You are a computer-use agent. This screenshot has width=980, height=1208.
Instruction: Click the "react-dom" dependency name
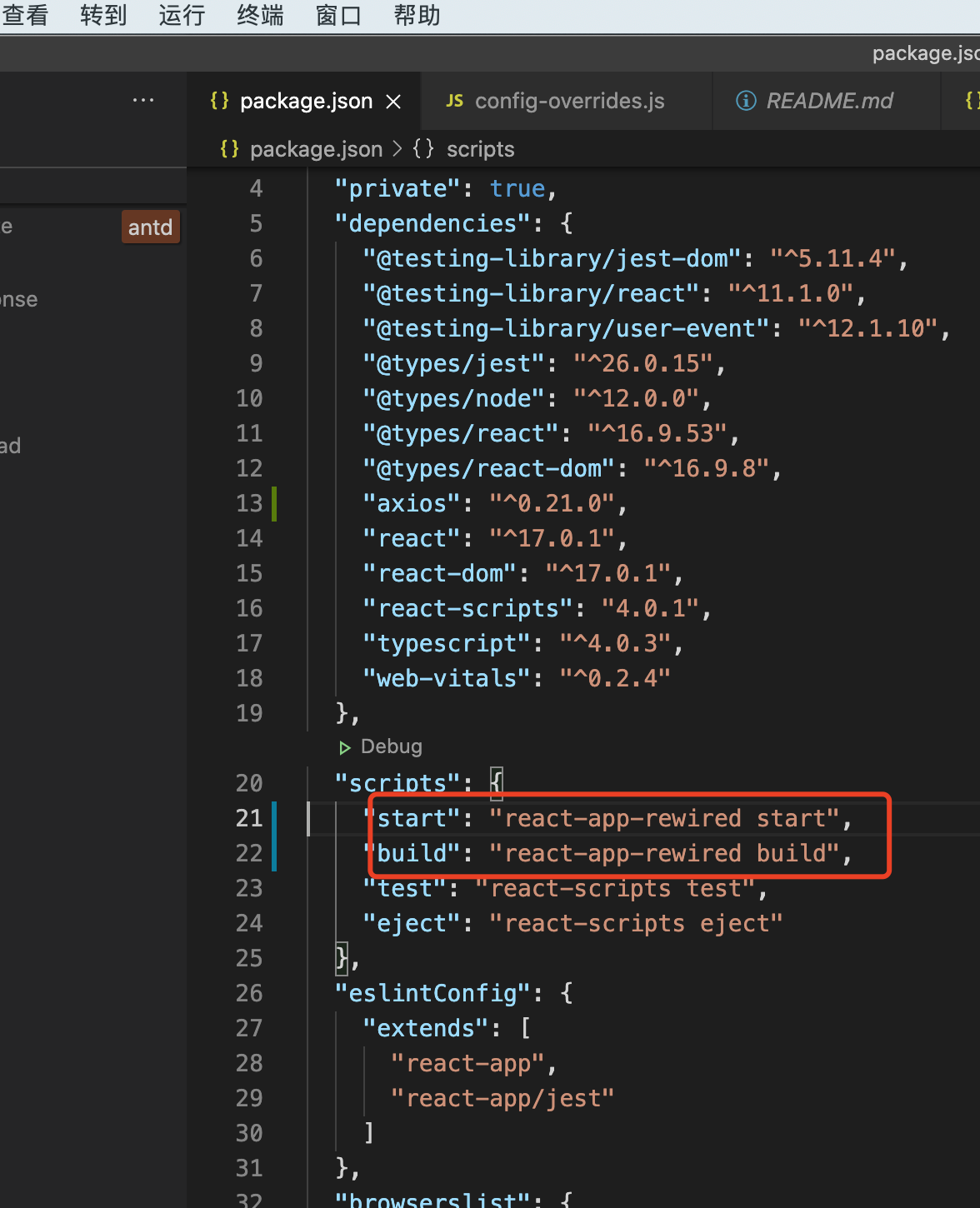point(440,574)
